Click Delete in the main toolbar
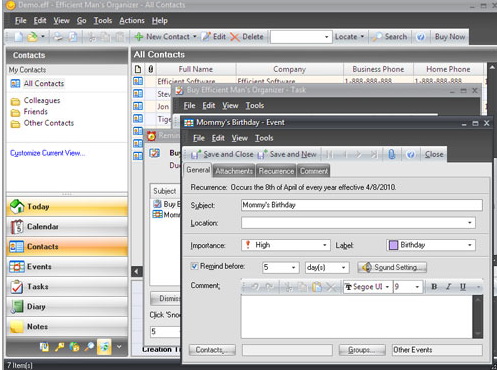Viewport: 497px width, 370px height. coord(247,37)
